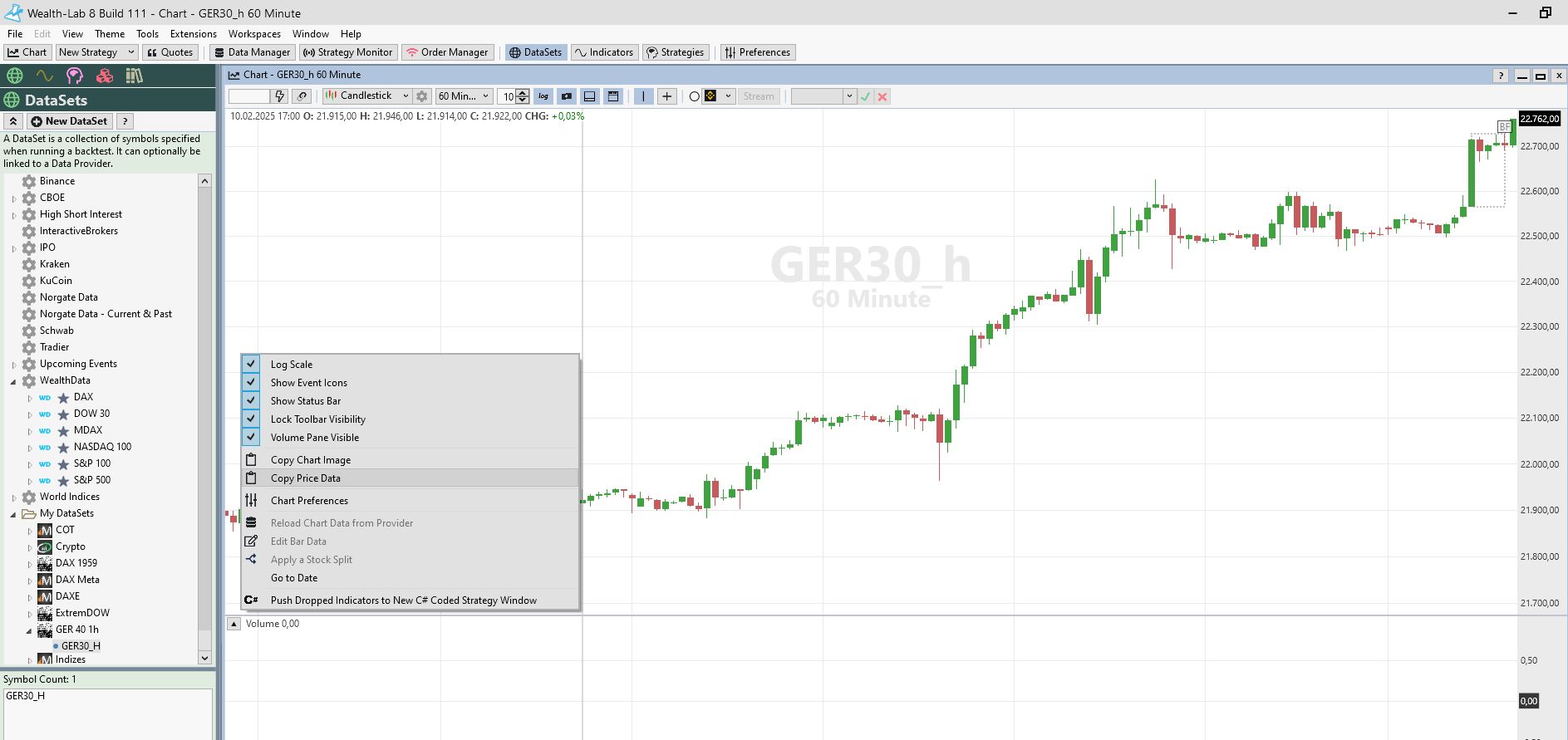Viewport: 1568px width, 740px height.
Task: Collapse the WealthData tree node
Action: coord(14,381)
